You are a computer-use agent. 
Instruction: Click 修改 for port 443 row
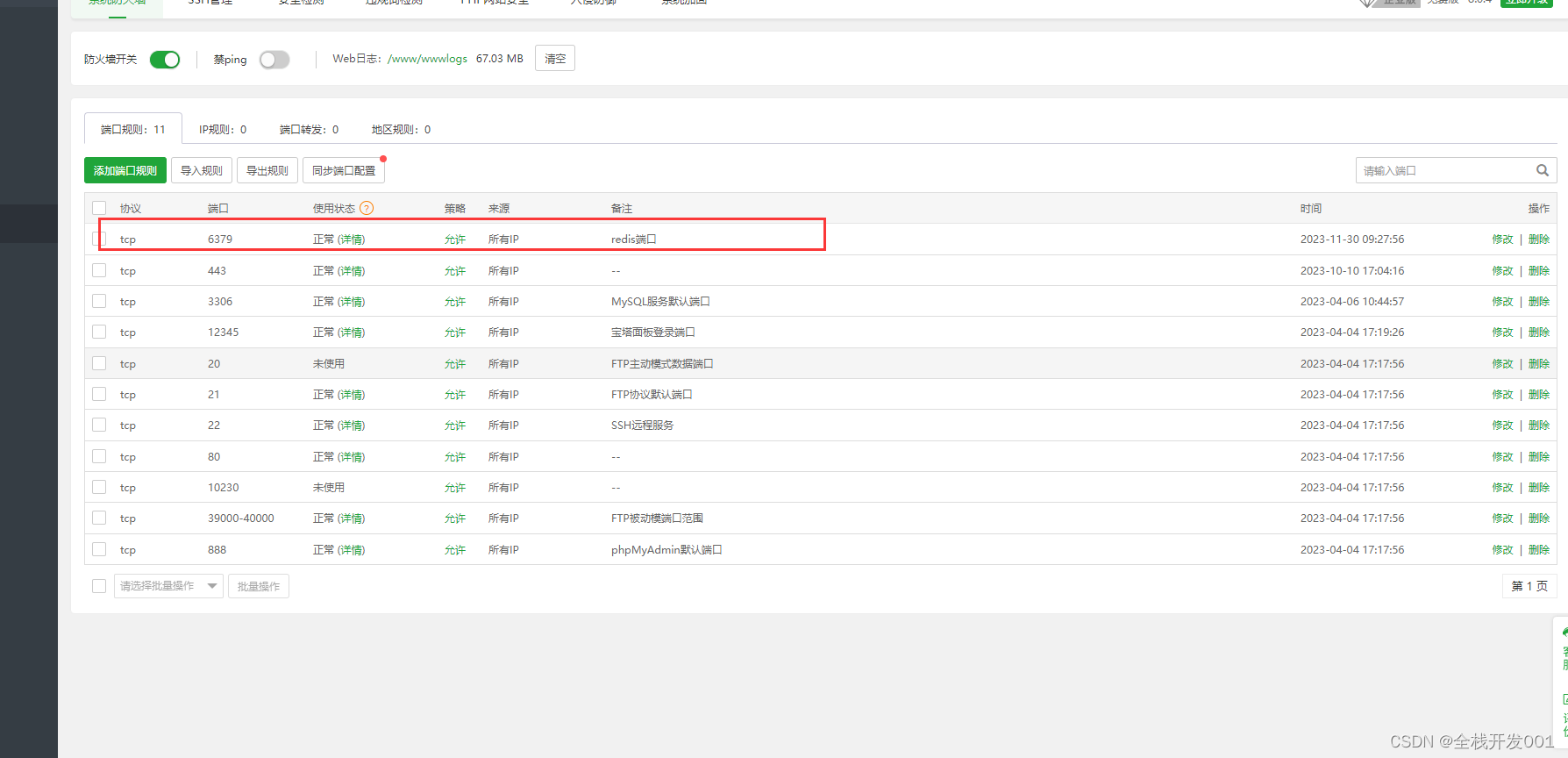tap(1502, 270)
